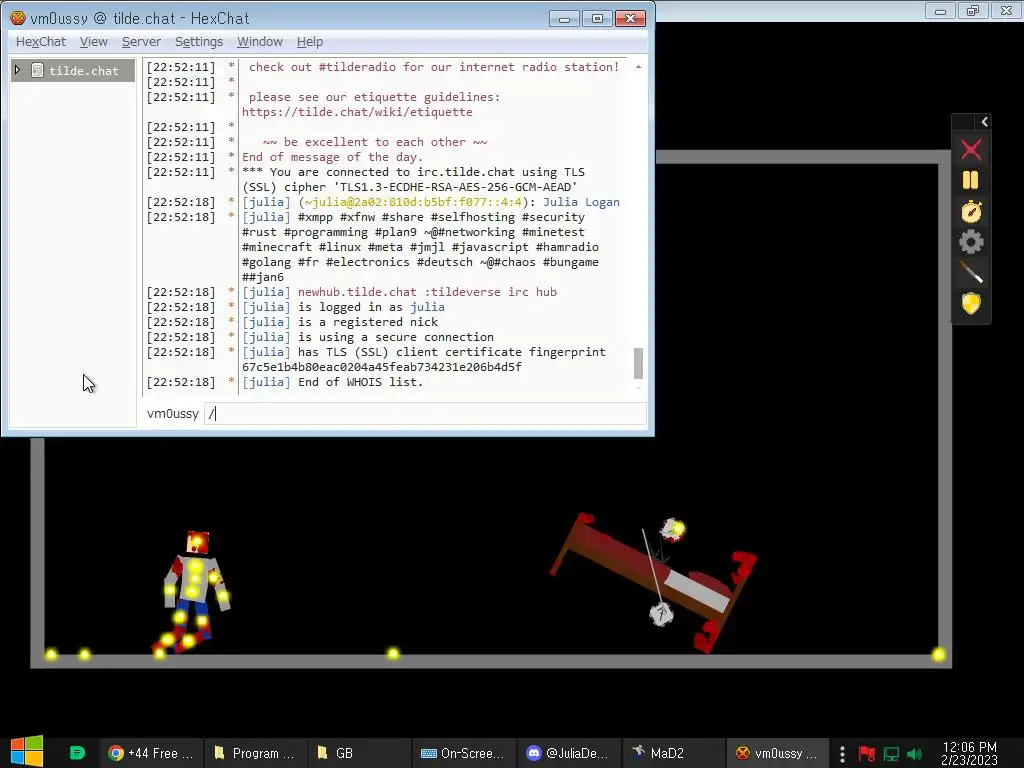
Task: Click the scrollbar up arrow in chat
Action: point(638,67)
